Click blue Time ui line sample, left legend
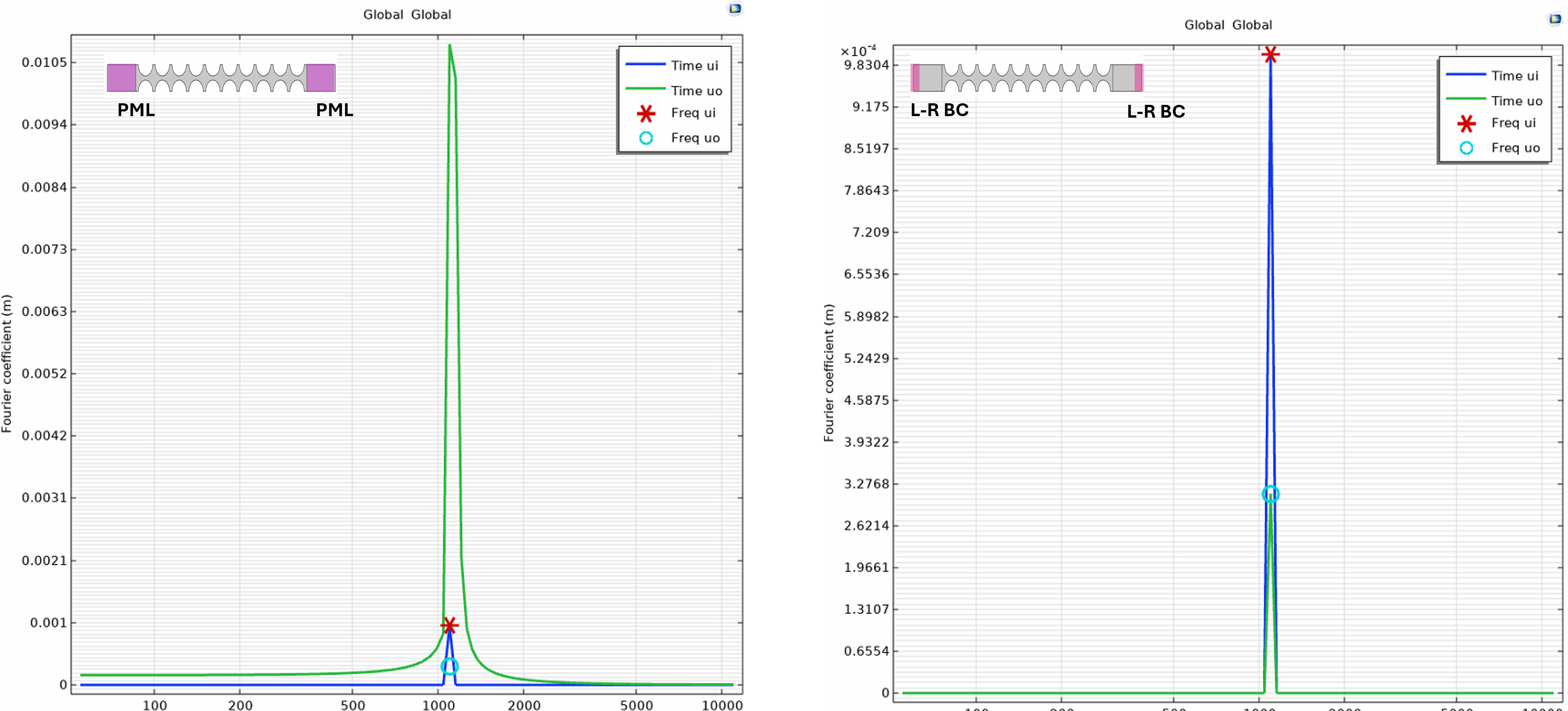 [x=645, y=64]
